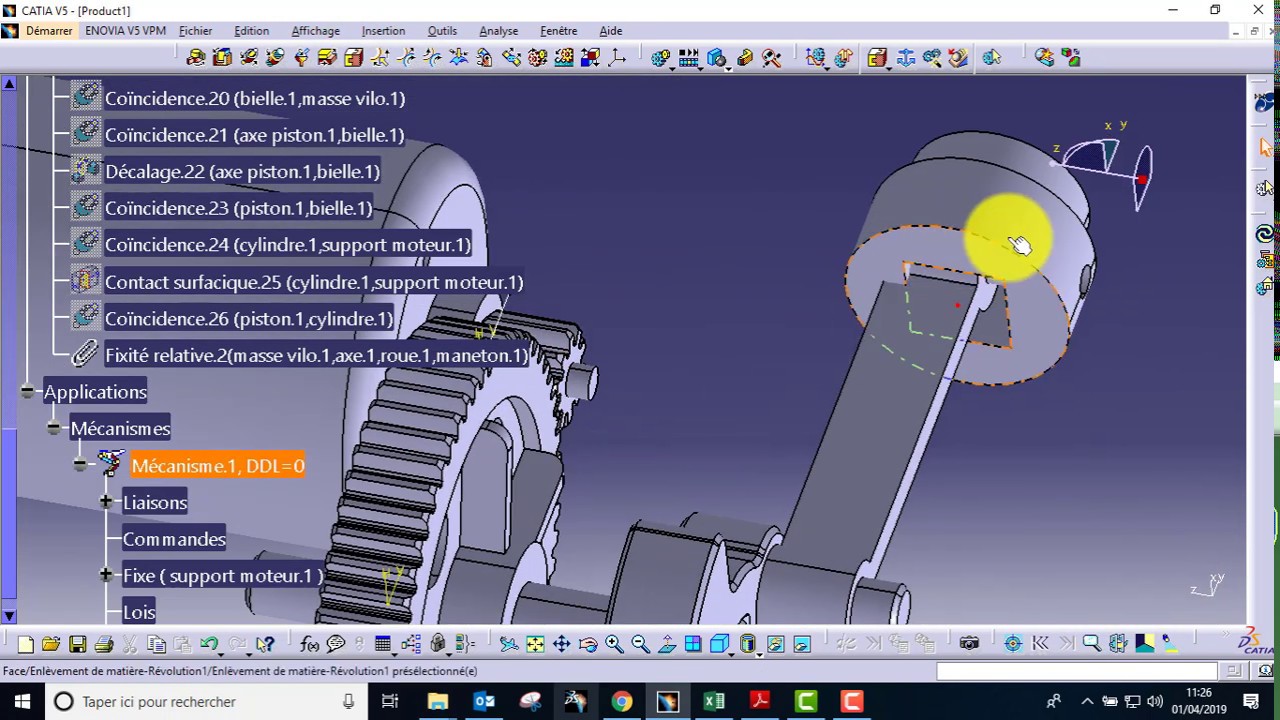This screenshot has width=1280, height=720.
Task: Click the What's This help cursor icon
Action: (265, 644)
